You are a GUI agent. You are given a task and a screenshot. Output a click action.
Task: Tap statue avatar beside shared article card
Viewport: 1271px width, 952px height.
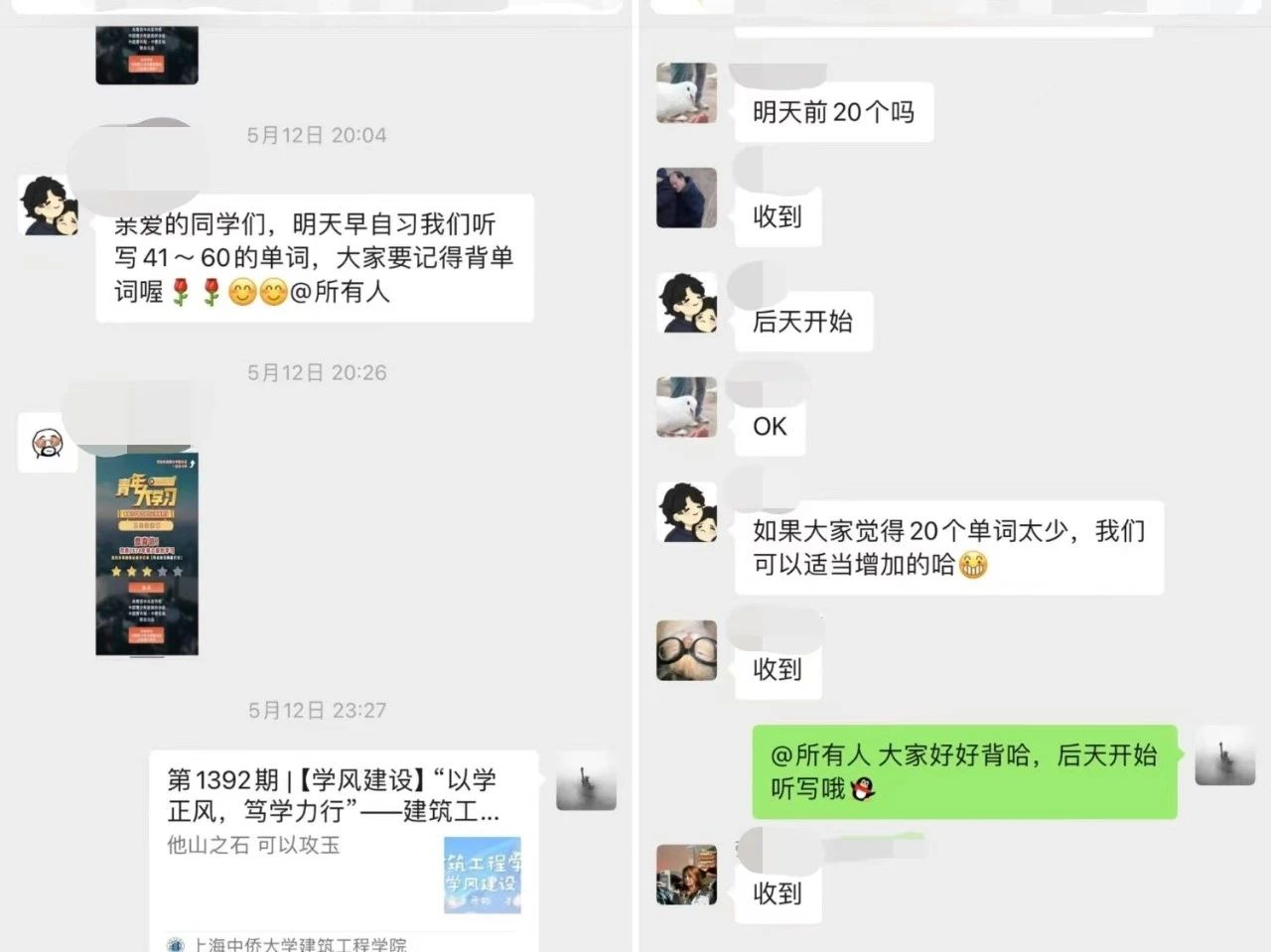[x=586, y=780]
